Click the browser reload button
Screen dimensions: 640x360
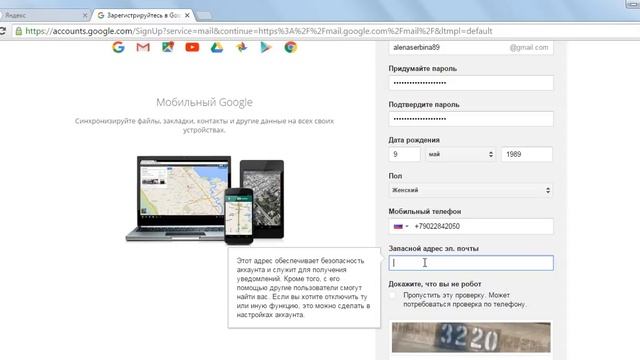[x=2, y=31]
